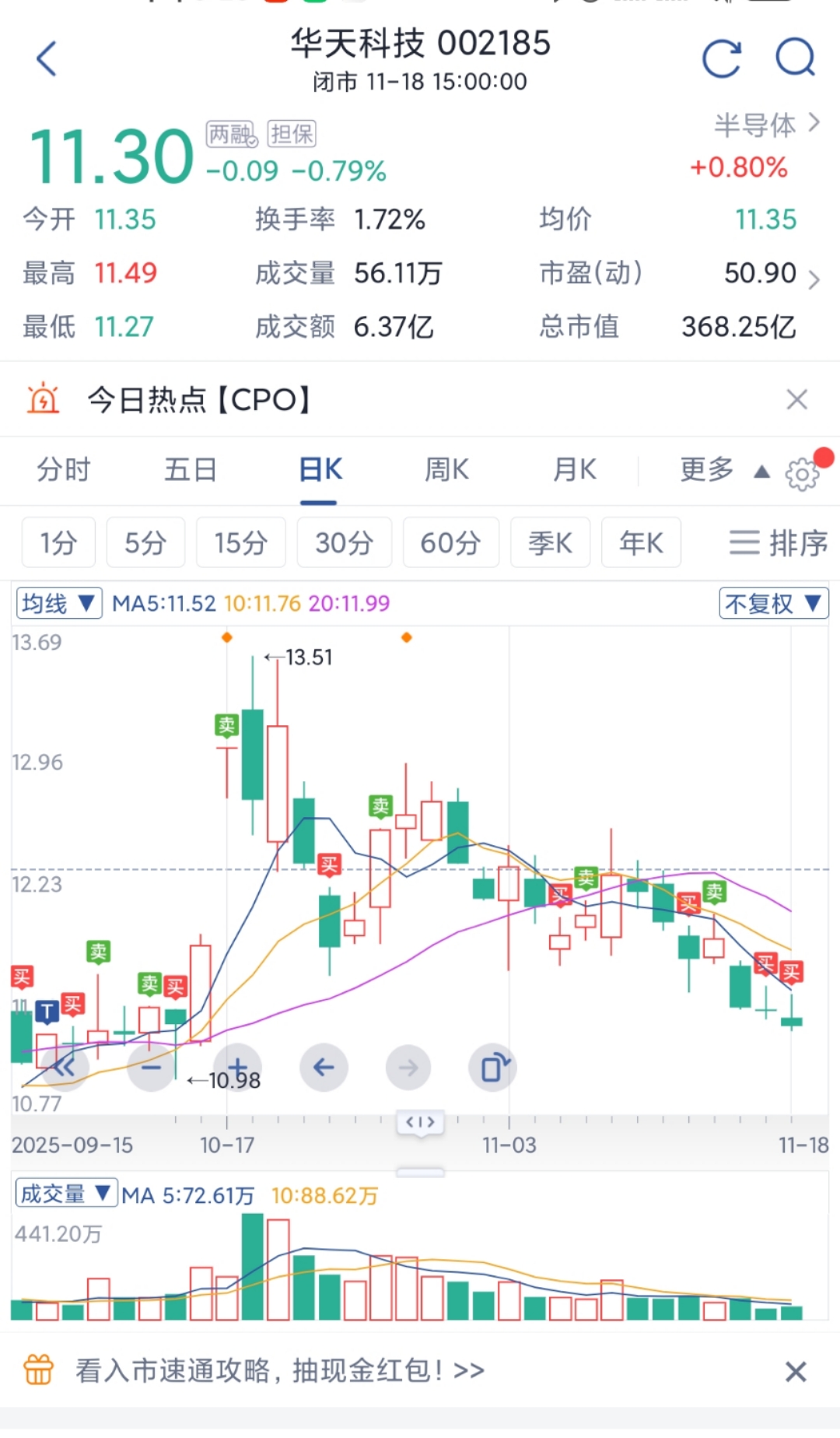Select the 60分 interval option

(x=450, y=542)
